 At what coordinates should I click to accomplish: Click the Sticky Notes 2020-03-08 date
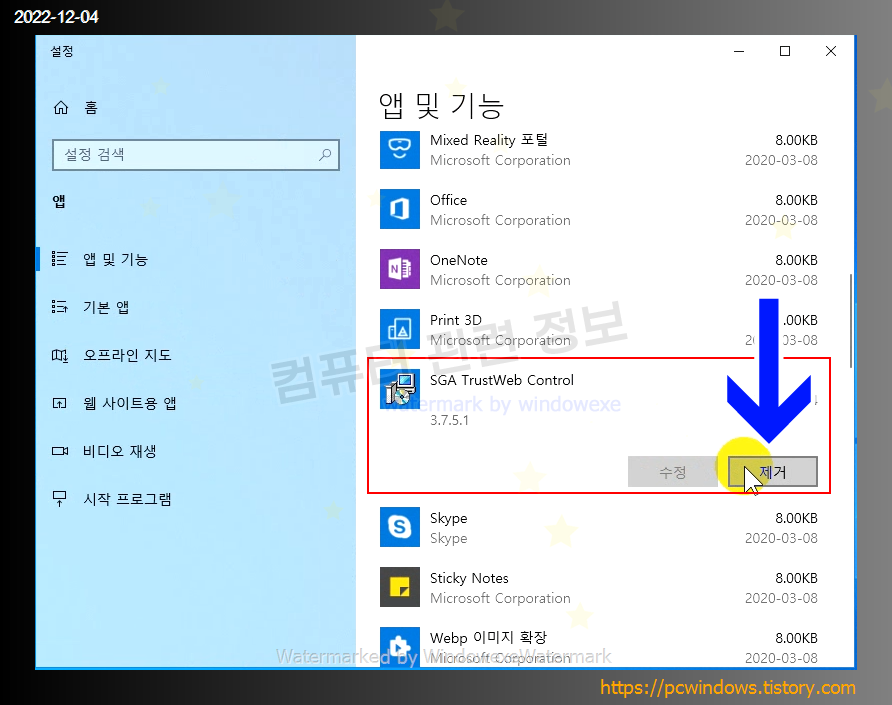coord(781,598)
